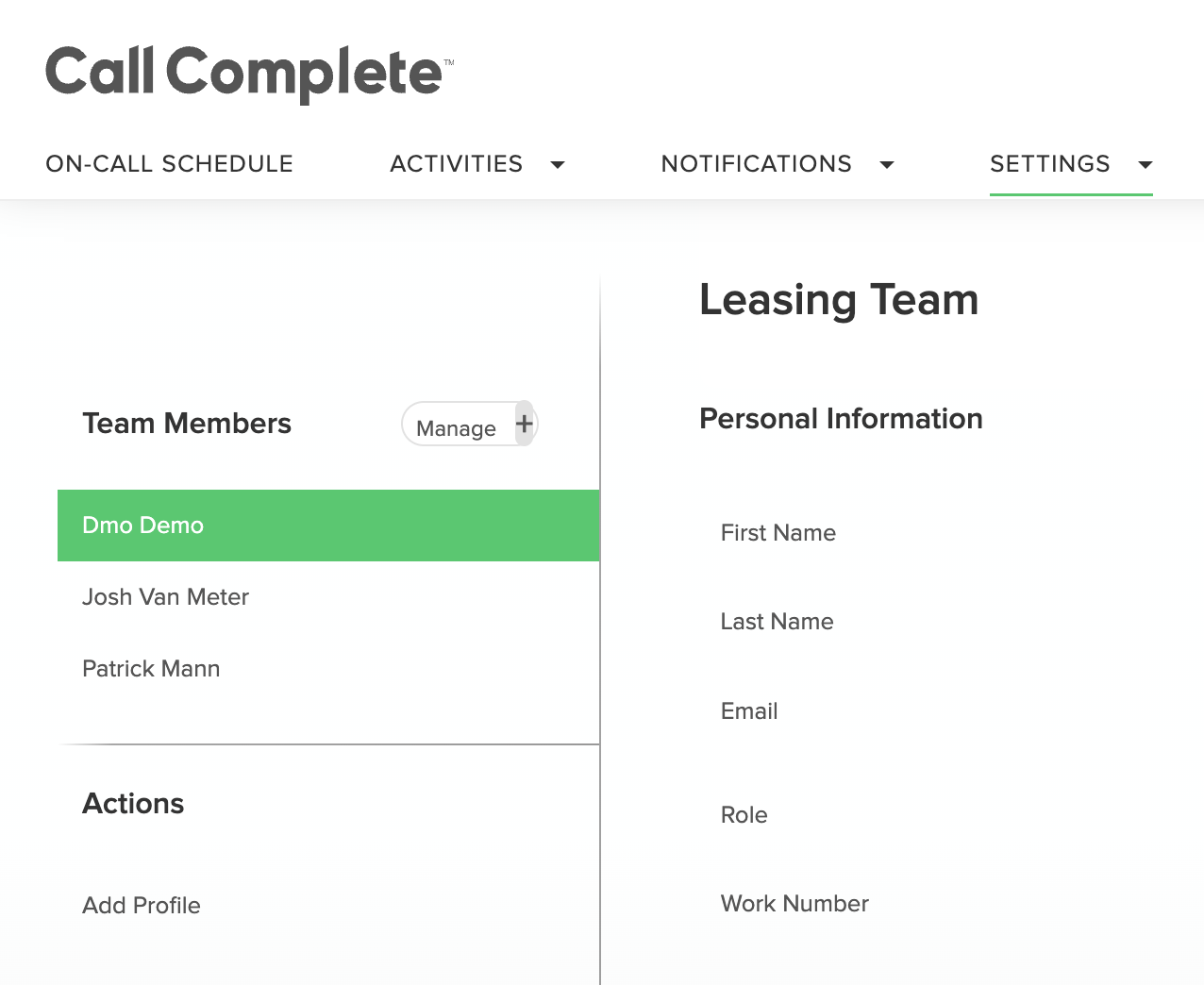1204x985 pixels.
Task: Click the Work Number label
Action: coord(794,904)
